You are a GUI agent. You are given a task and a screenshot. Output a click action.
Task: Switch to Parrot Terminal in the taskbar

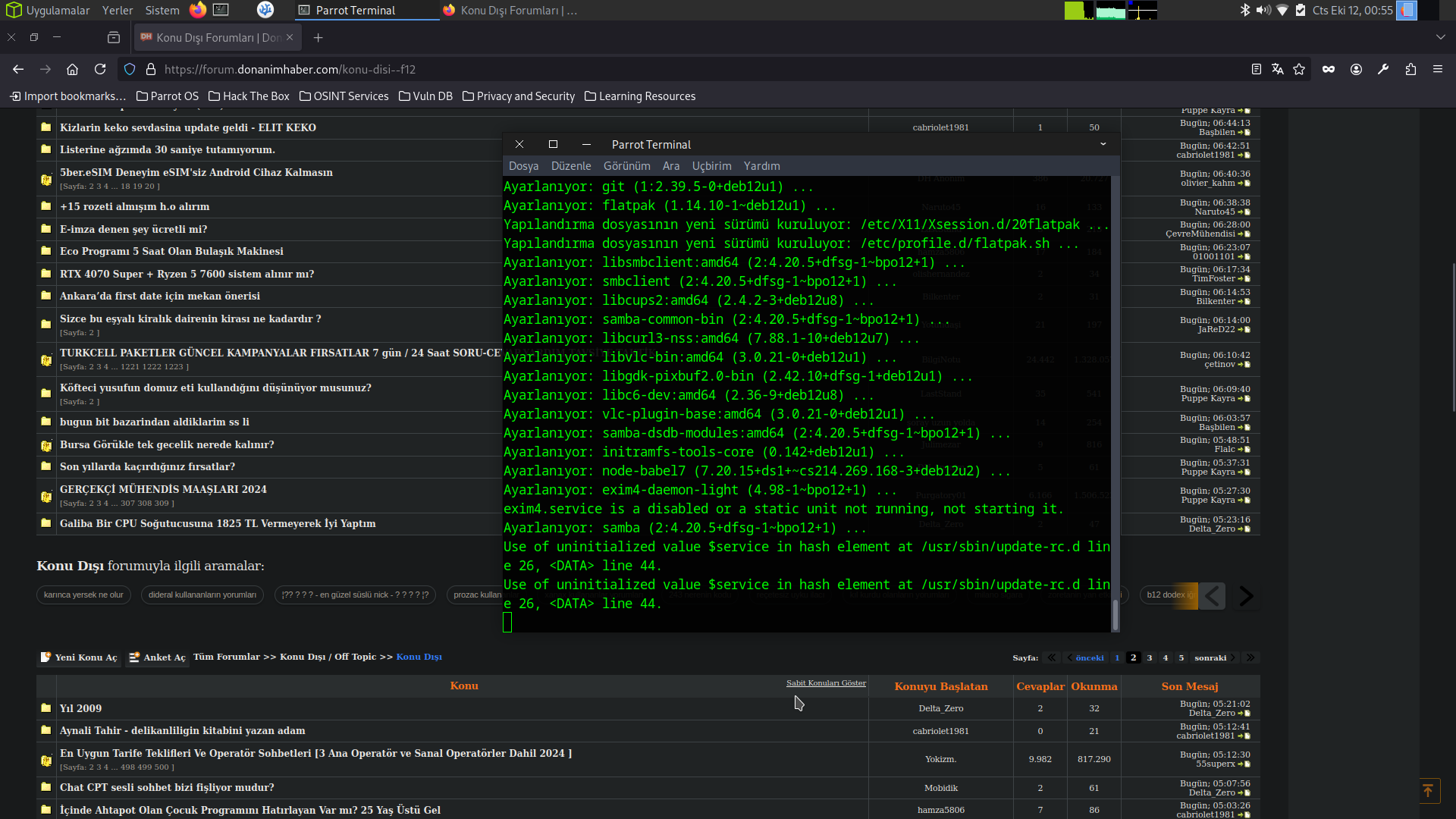(366, 10)
